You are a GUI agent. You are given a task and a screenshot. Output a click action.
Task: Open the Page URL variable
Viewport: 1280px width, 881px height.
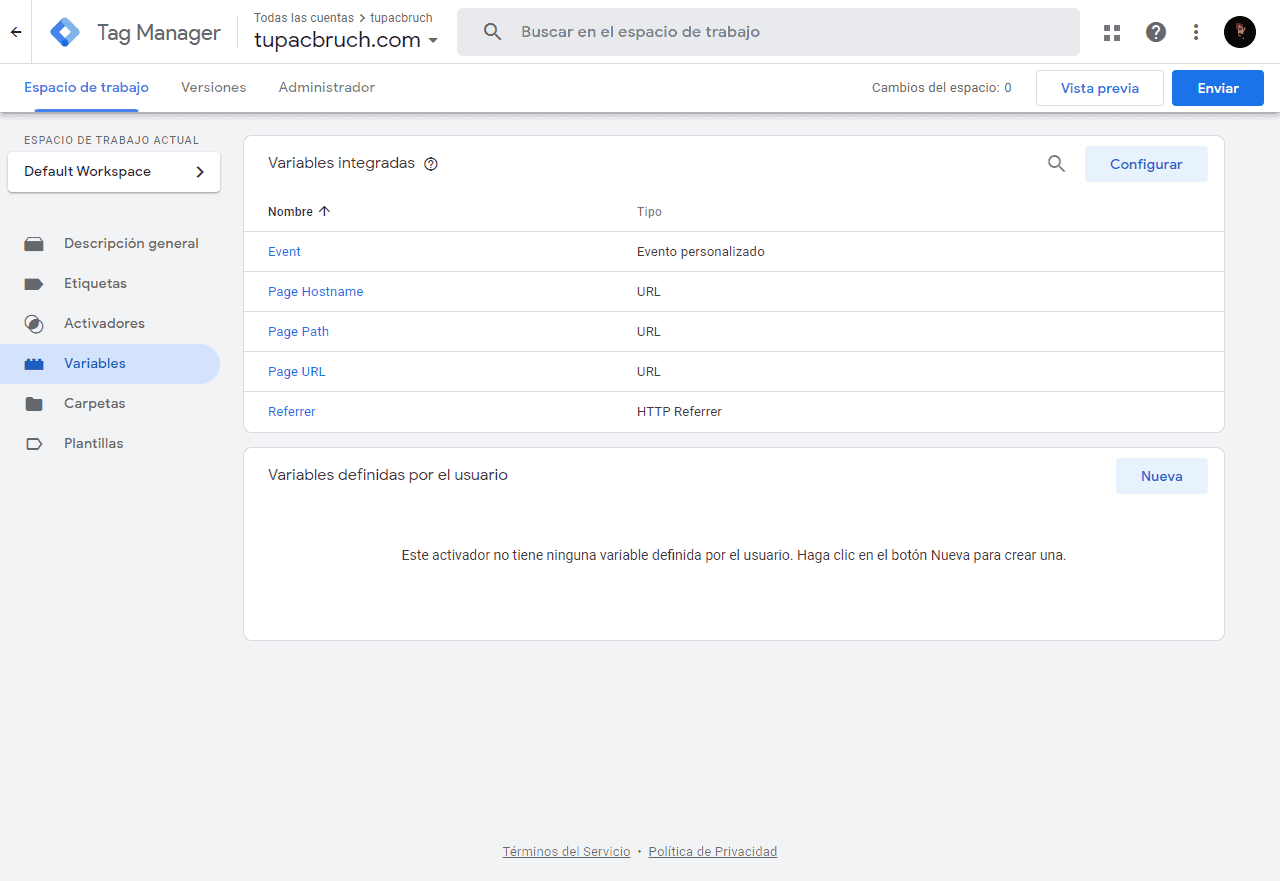(x=296, y=371)
